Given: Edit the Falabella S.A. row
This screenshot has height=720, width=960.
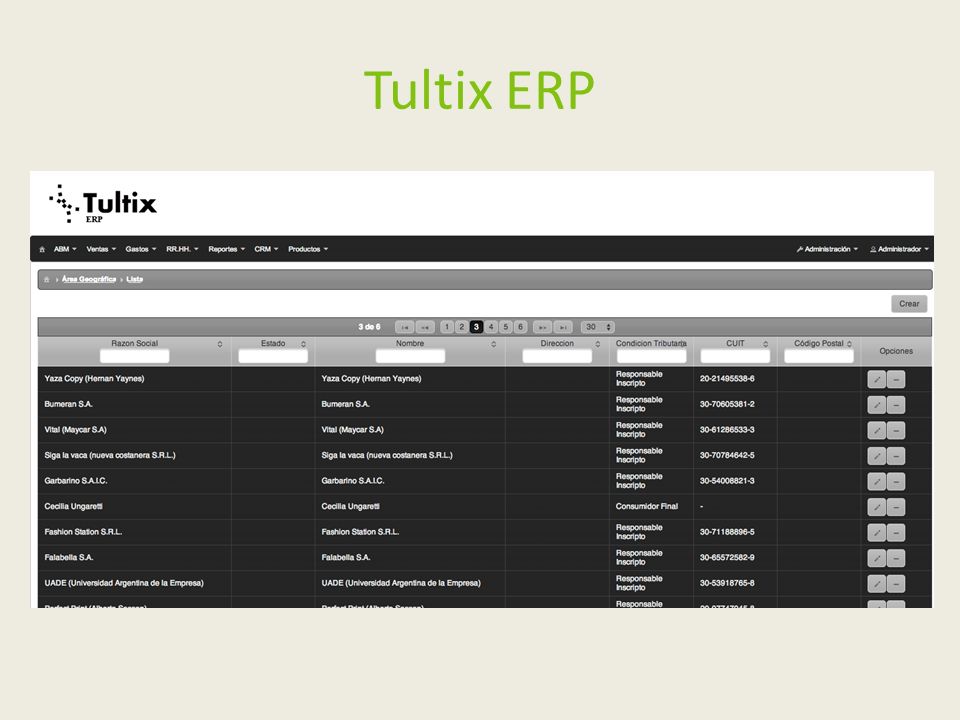Looking at the screenshot, I should point(876,558).
